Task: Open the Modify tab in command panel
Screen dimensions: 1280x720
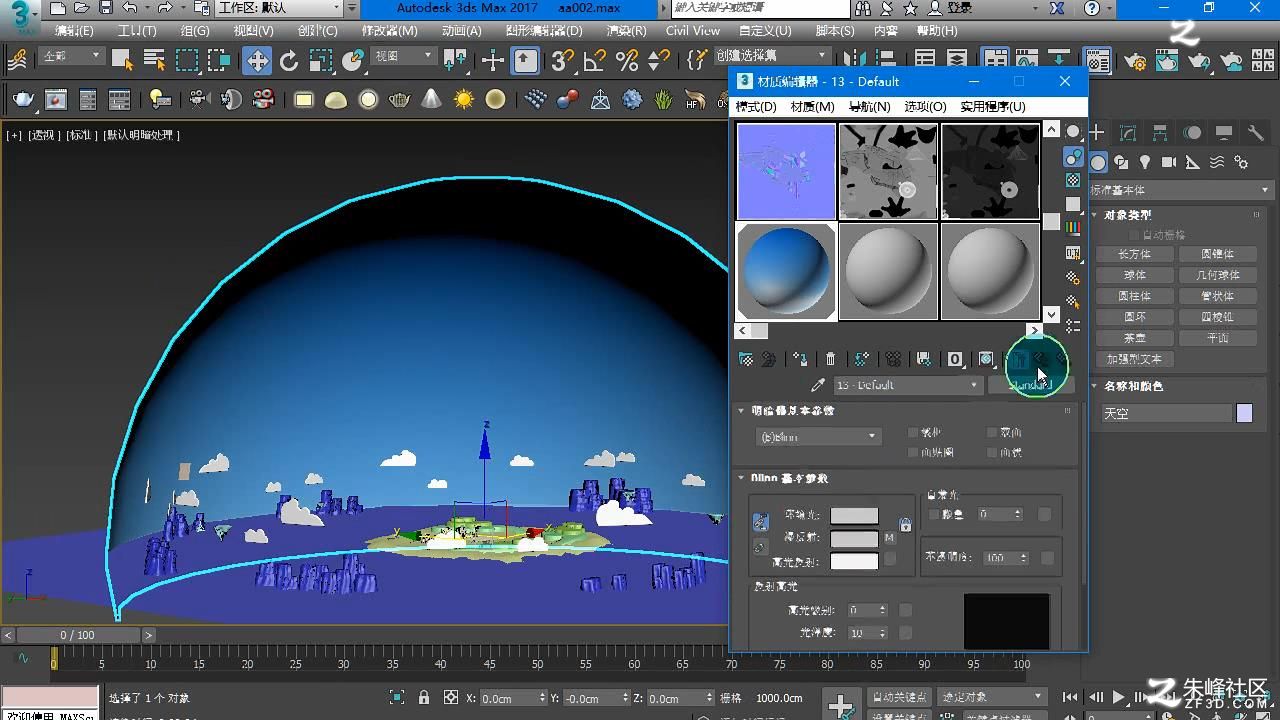Action: pos(1128,133)
